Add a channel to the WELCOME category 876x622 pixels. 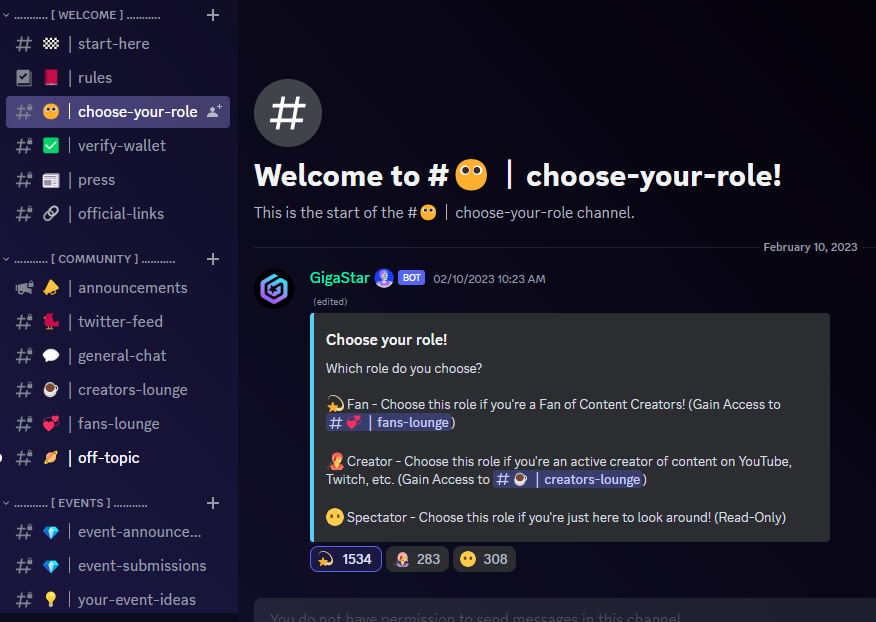[213, 15]
